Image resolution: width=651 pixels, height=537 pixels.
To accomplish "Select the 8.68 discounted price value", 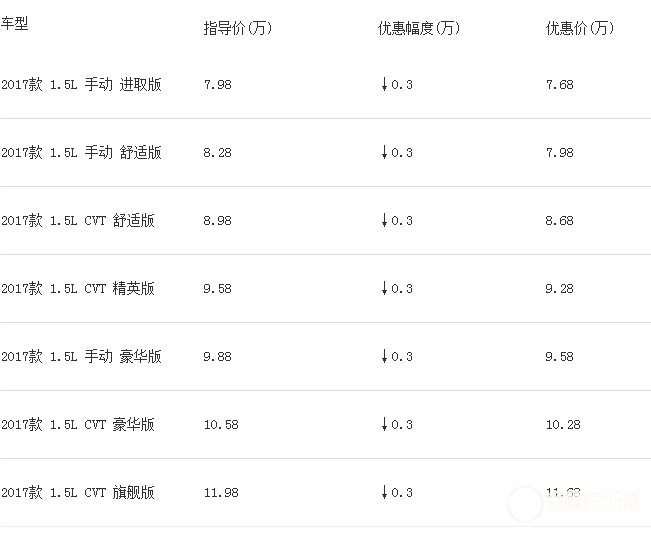I will pos(560,221).
